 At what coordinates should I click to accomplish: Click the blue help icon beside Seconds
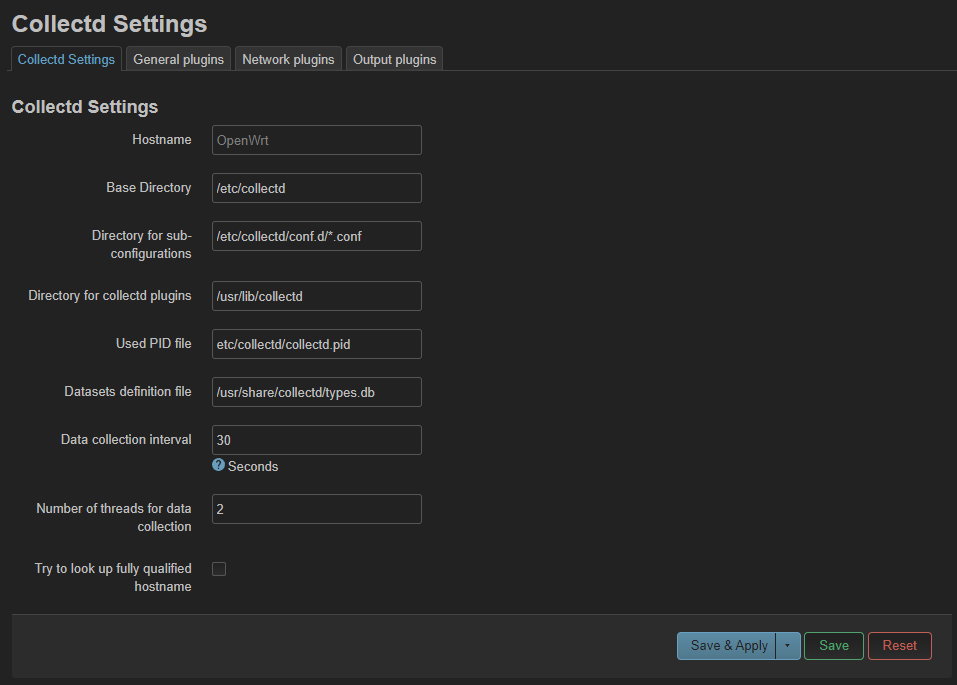click(218, 466)
